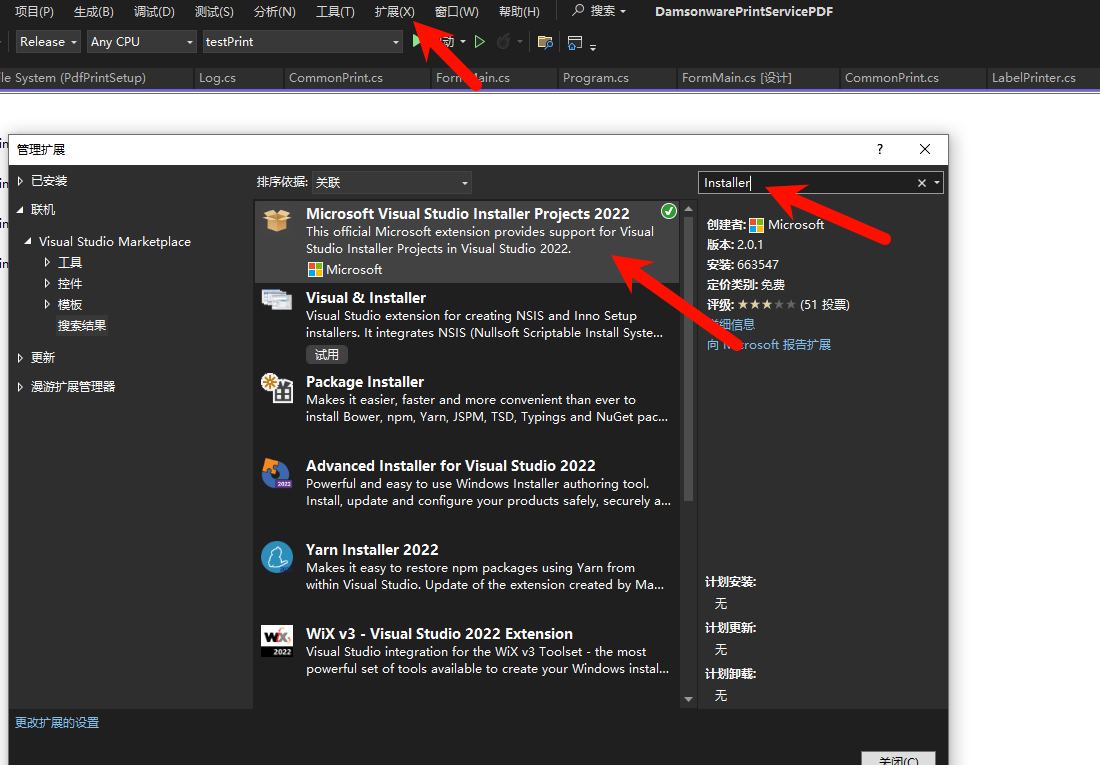Open the 窗口(W) menu
Image resolution: width=1100 pixels, height=765 pixels.
coord(457,11)
